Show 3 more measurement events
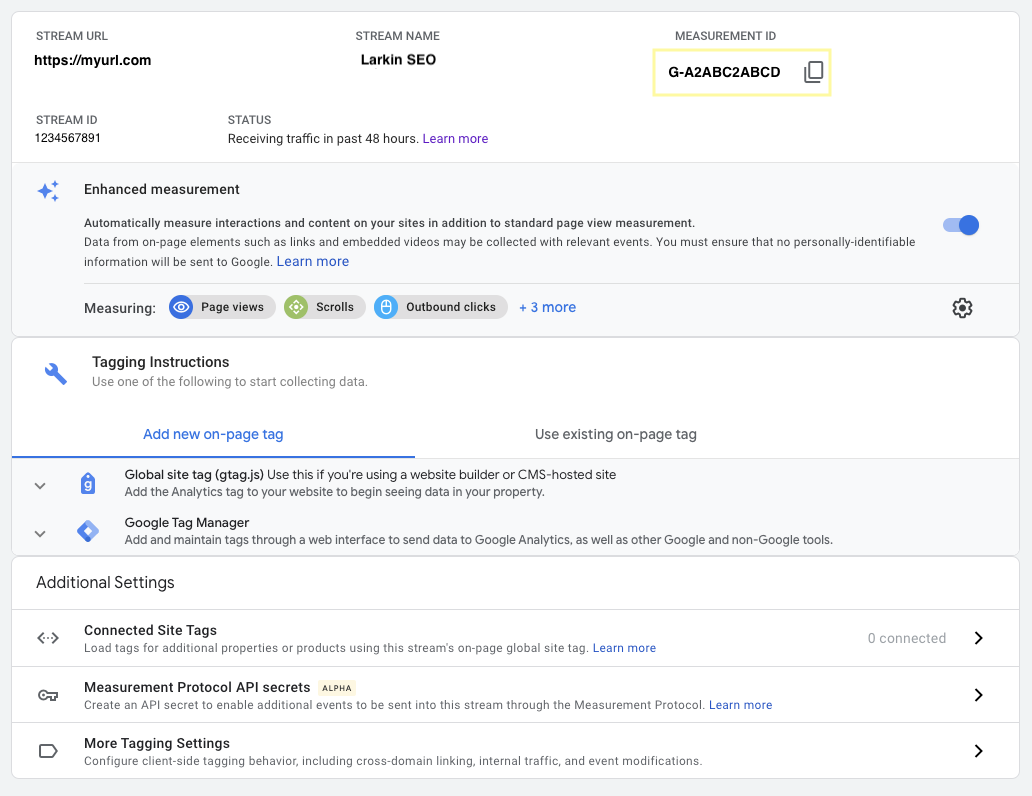This screenshot has width=1032, height=796. tap(547, 307)
